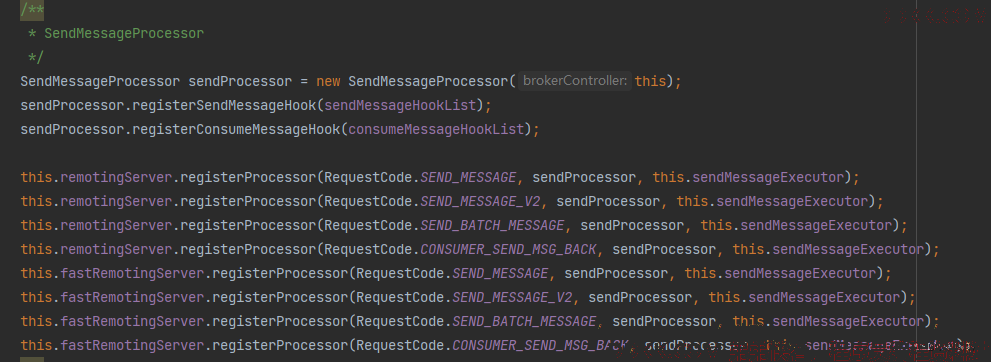
Task: Click CONSUMER_SEND_MSG_BACK on the remotingServer line
Action: [x=508, y=250]
